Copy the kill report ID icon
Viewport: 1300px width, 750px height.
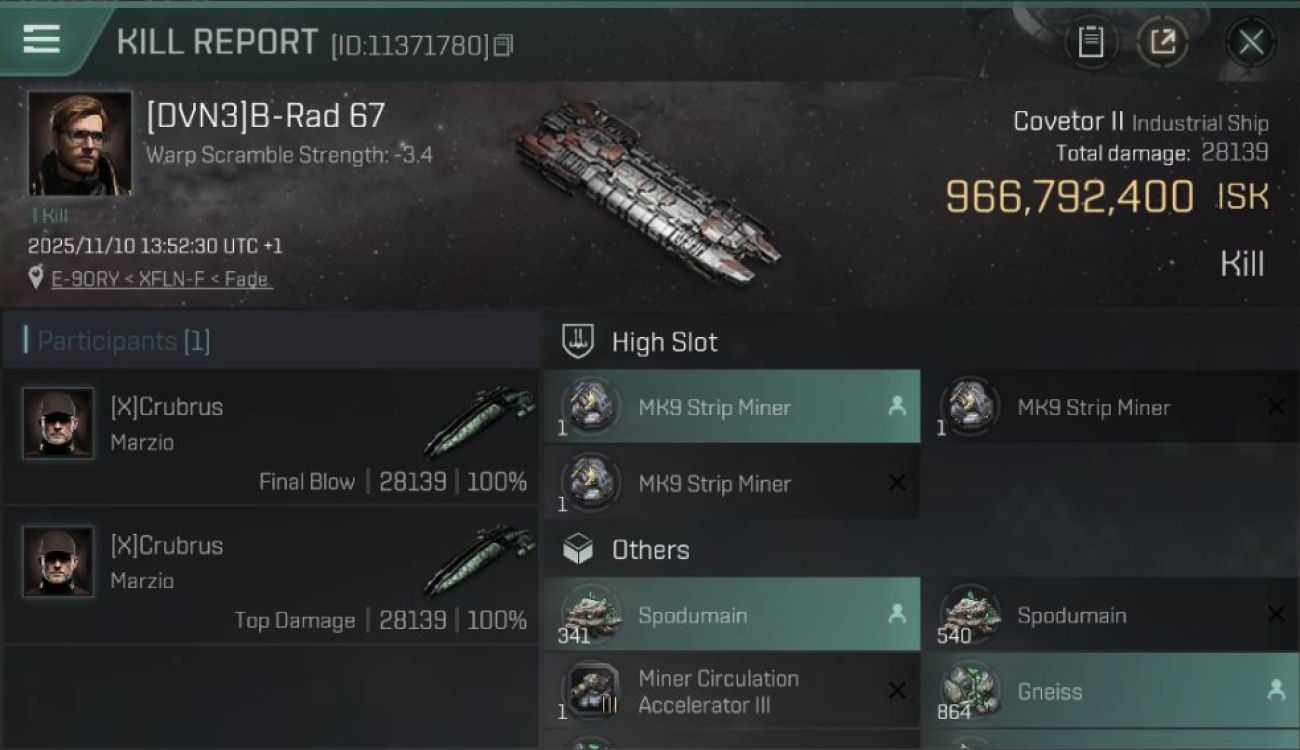point(503,45)
